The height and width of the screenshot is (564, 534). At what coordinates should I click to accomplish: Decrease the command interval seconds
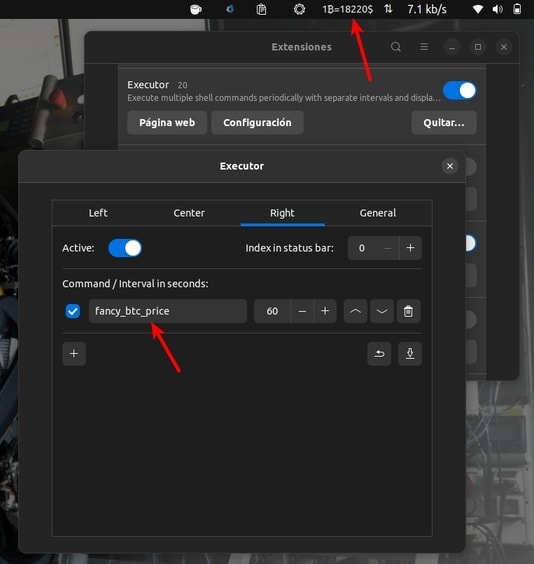point(302,311)
